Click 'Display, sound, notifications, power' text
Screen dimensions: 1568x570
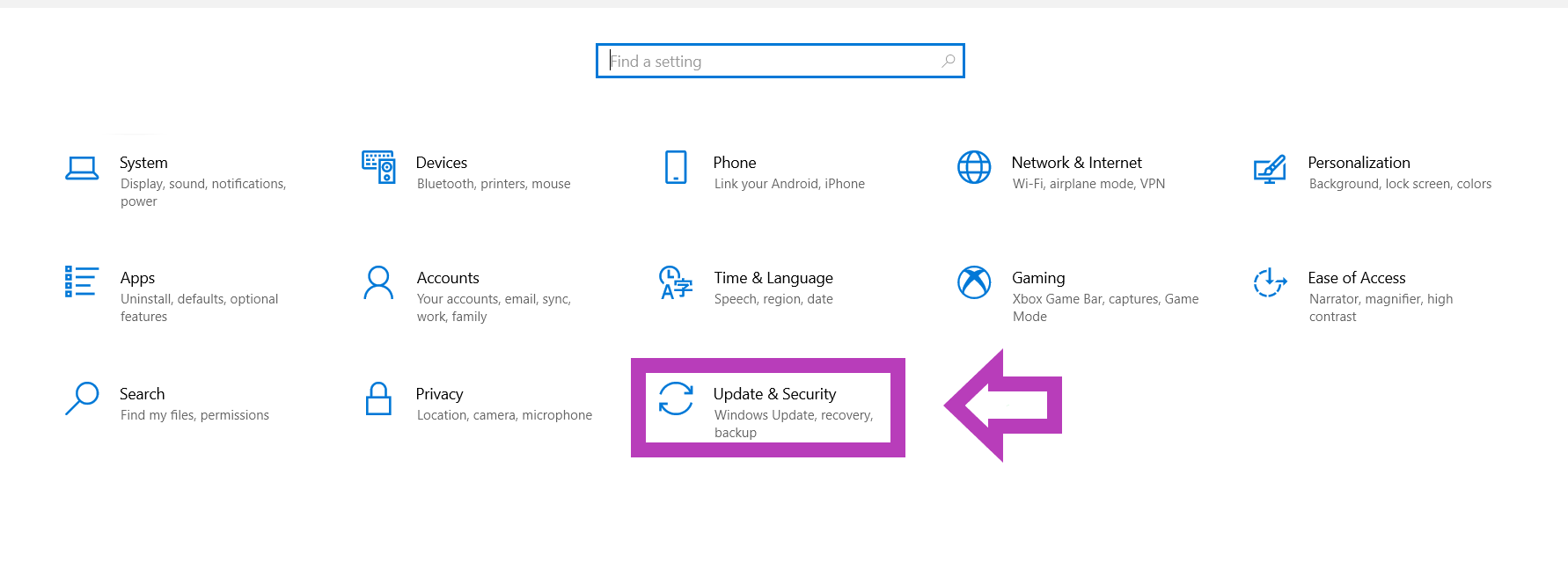click(203, 193)
